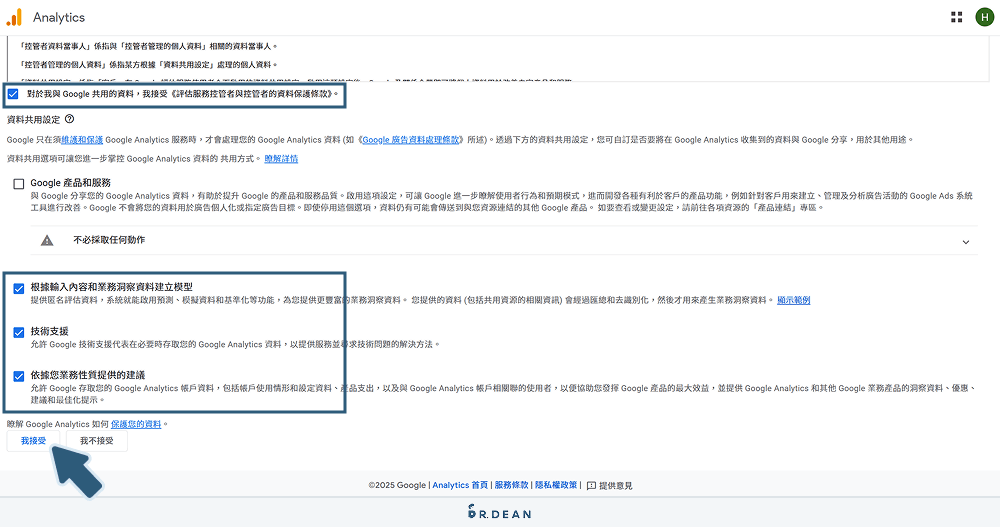Image resolution: width=1000 pixels, height=527 pixels.
Task: Click the 提供意見 feedback icon in footer
Action: click(x=591, y=486)
